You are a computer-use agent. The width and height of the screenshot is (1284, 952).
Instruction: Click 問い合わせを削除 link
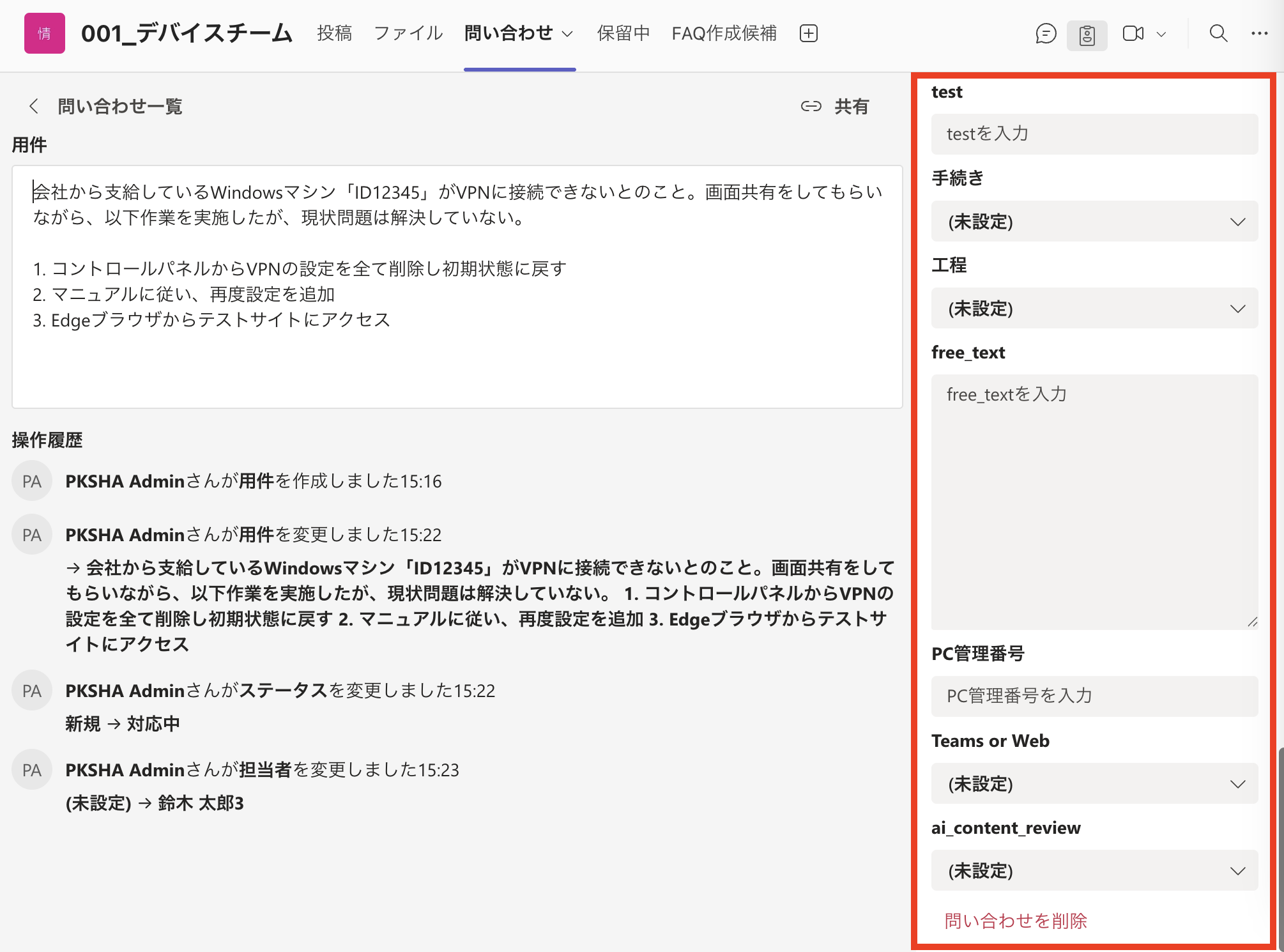click(1016, 921)
